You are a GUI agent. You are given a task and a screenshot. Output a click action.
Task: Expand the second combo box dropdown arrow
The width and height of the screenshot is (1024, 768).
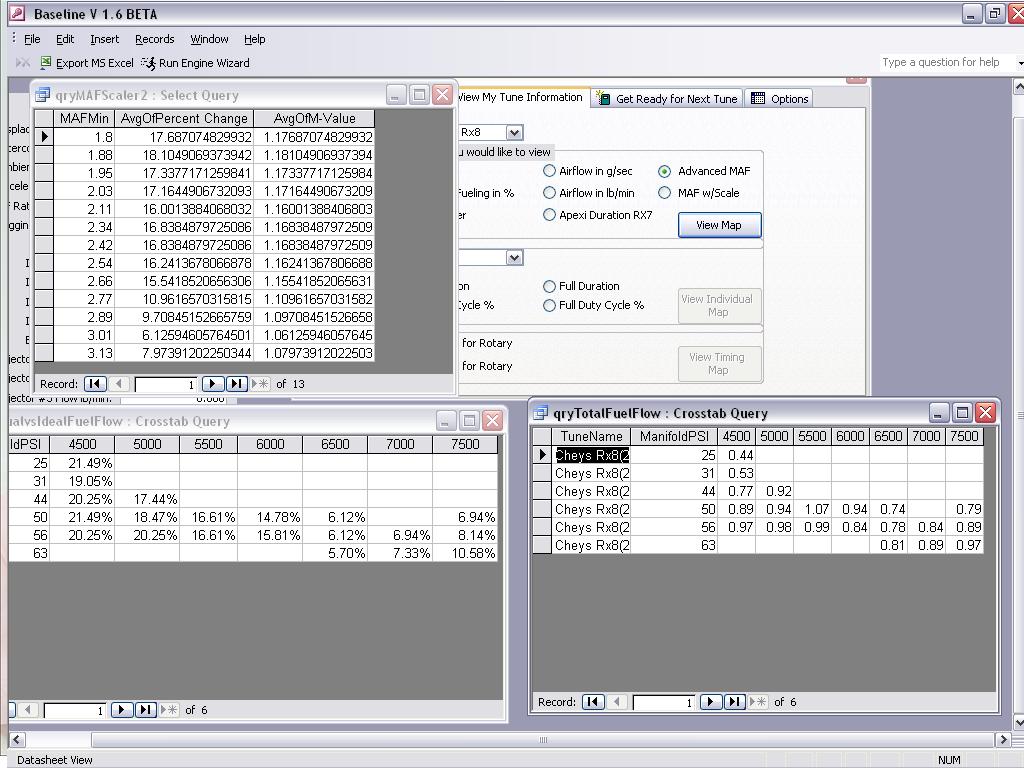pyautogui.click(x=514, y=258)
